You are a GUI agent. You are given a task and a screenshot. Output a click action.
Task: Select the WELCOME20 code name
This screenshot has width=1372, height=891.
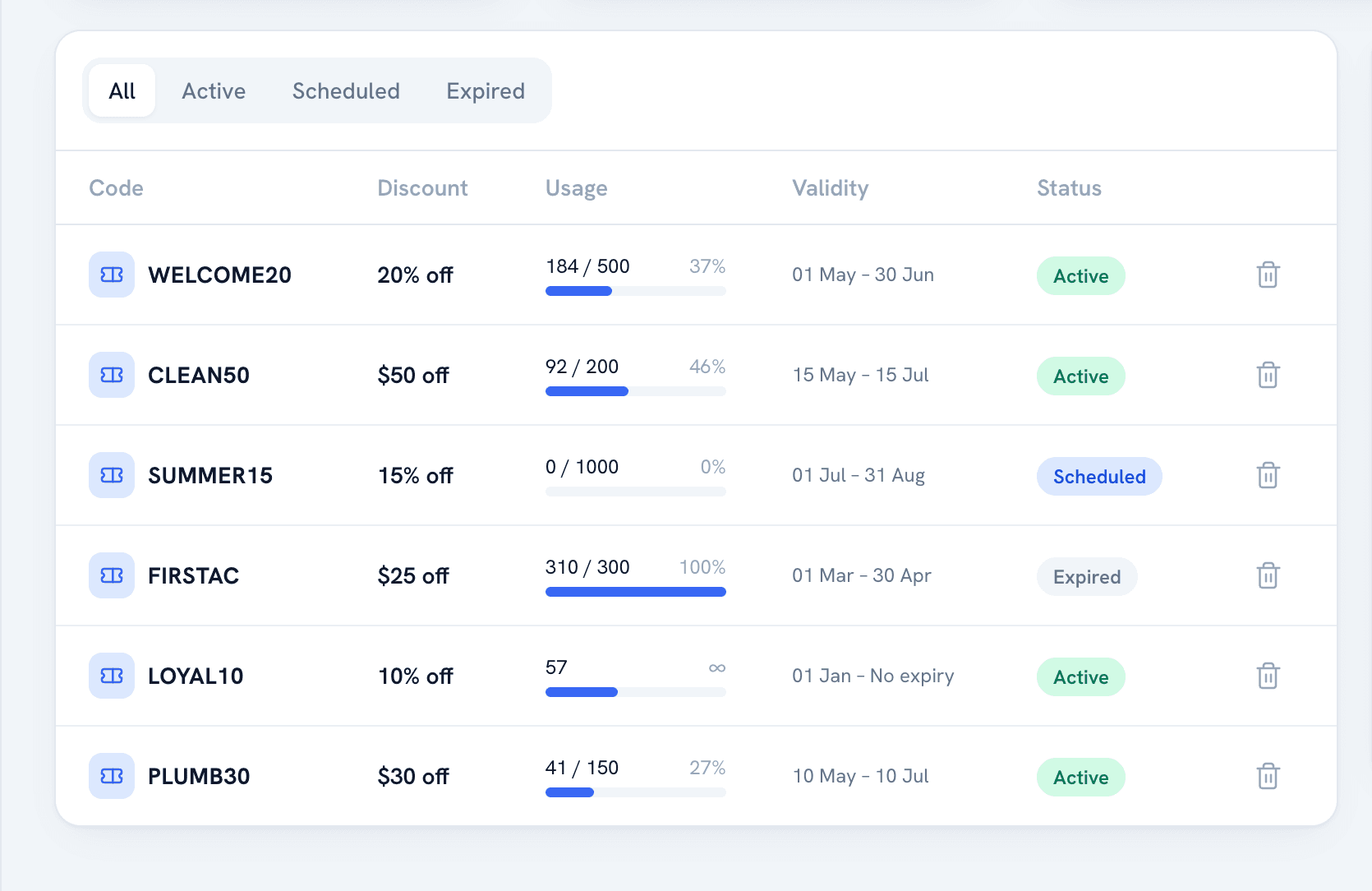pyautogui.click(x=219, y=275)
